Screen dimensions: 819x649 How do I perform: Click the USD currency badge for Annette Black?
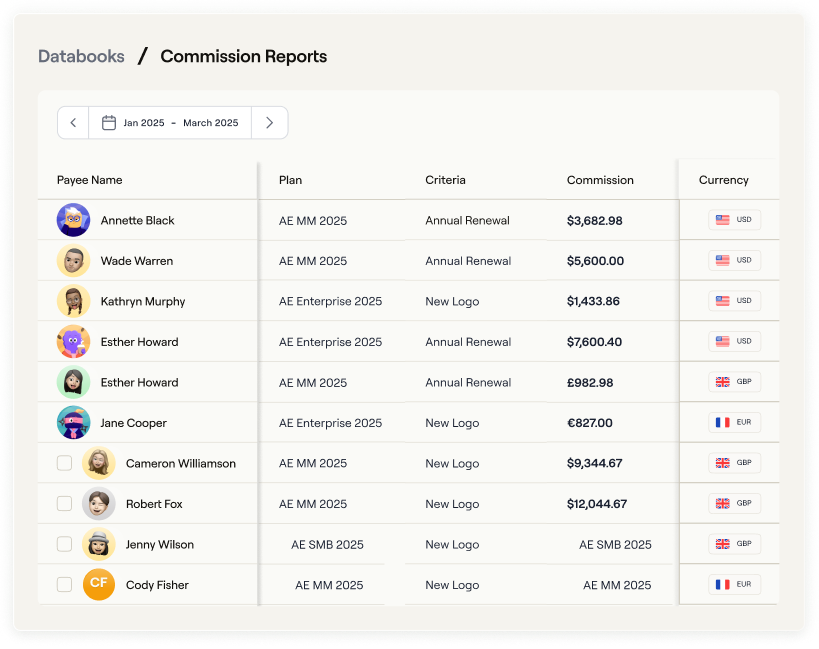(734, 220)
